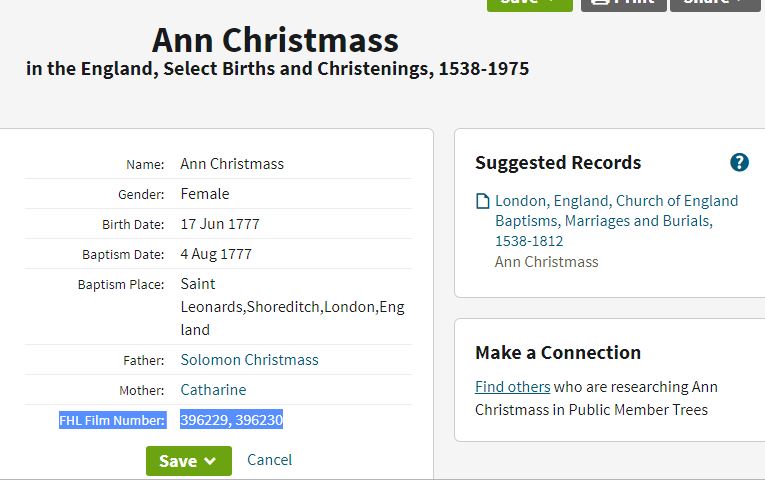Click the England, Select Births and Christenings subtitle

277,69
